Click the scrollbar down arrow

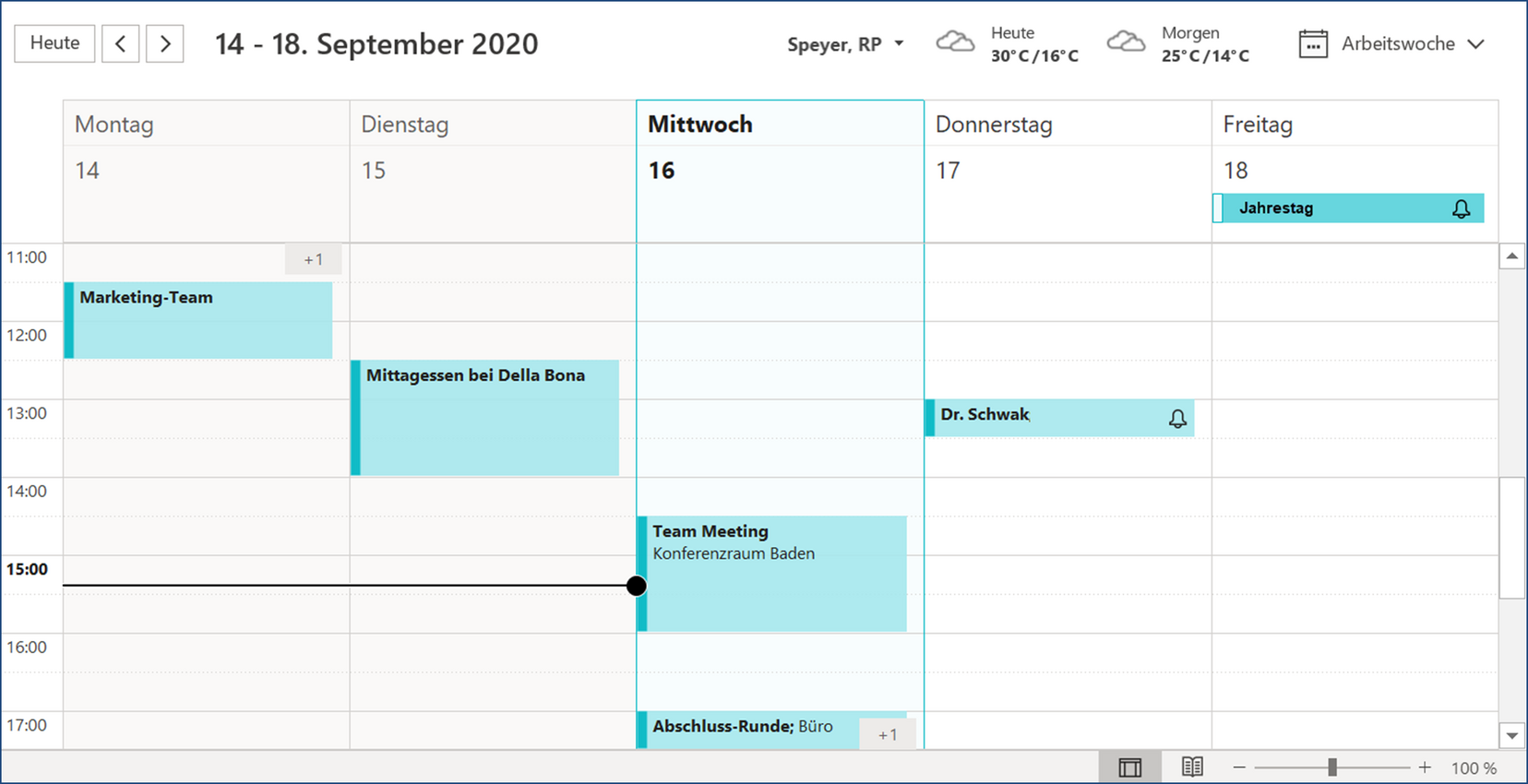1511,736
